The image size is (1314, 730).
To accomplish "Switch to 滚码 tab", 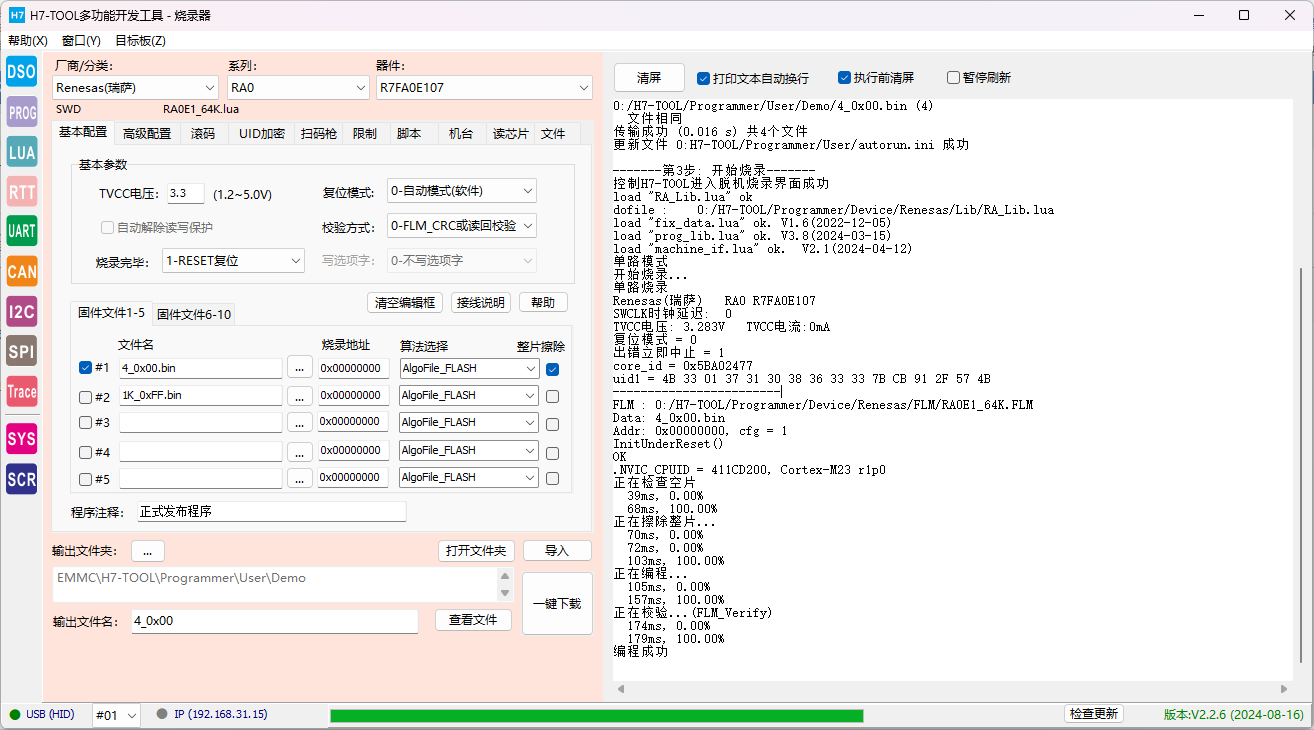I will (x=203, y=134).
